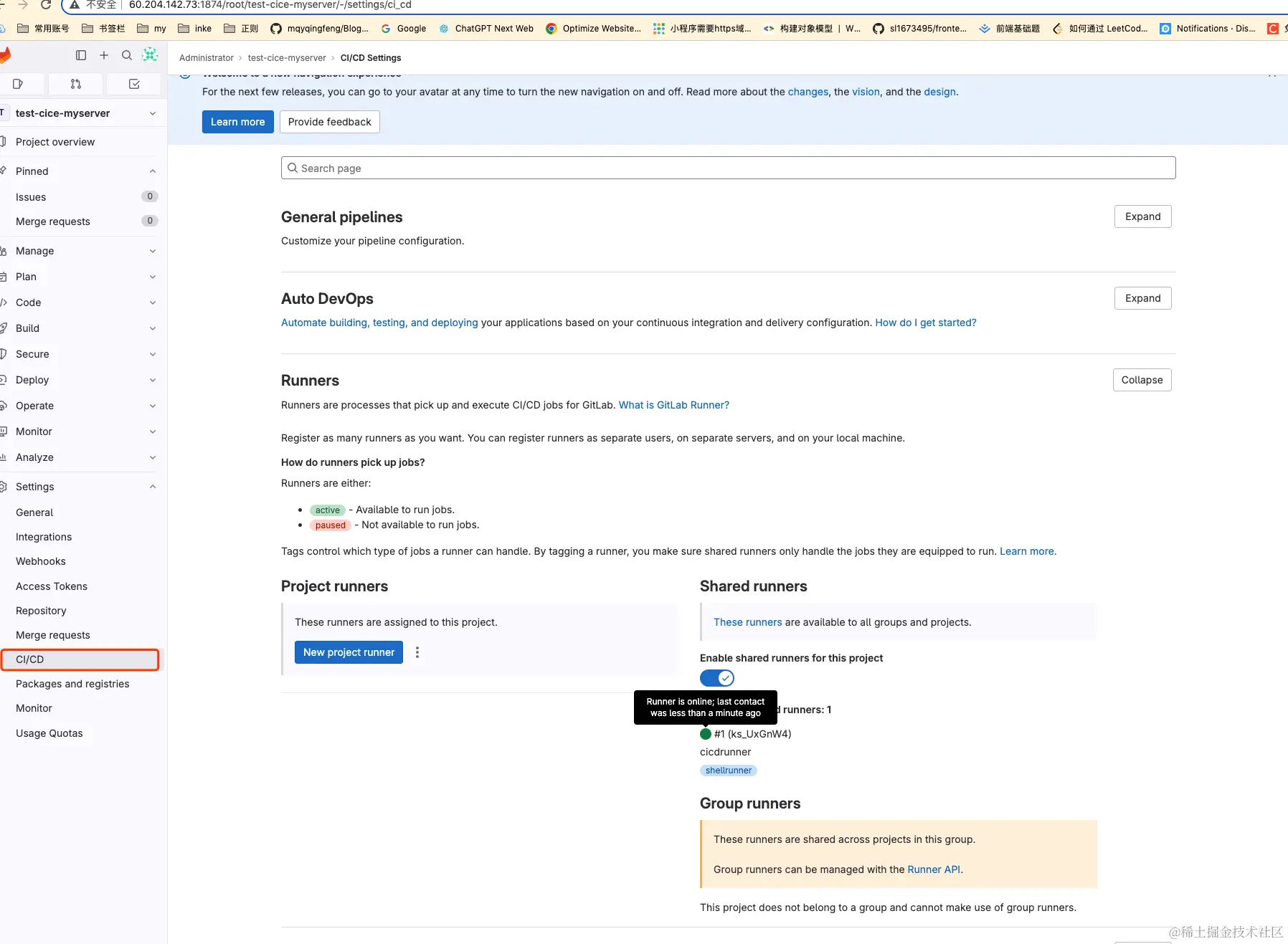1288x944 pixels.
Task: Reload the page in the browser
Action: [x=46, y=5]
